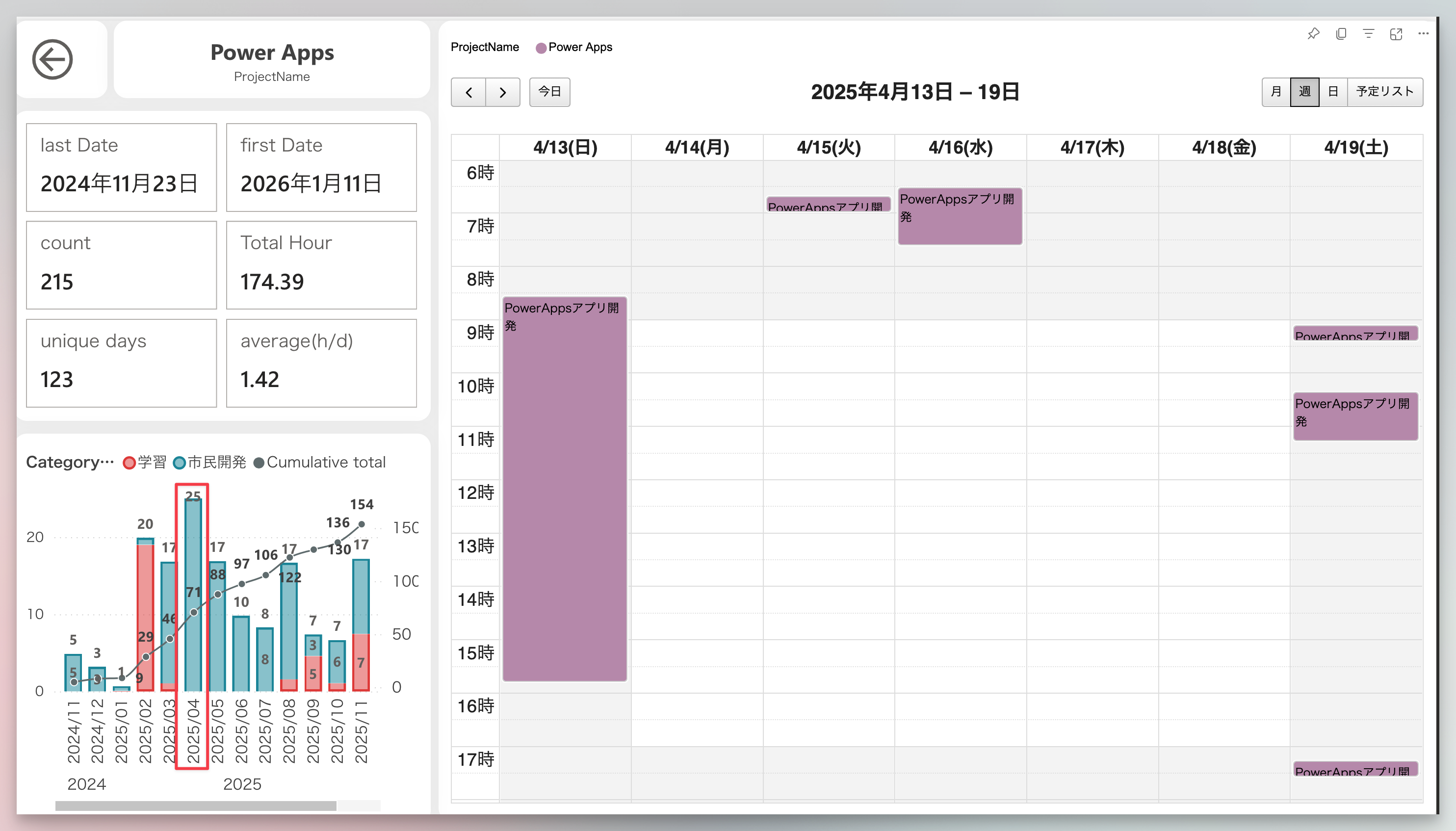Open the PowerApps event on 4/13
Image resolution: width=1456 pixels, height=831 pixels.
coord(565,489)
